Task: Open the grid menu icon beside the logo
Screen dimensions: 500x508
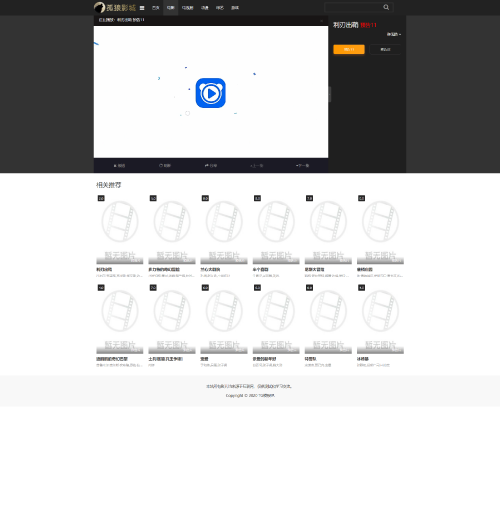Action: [142, 8]
